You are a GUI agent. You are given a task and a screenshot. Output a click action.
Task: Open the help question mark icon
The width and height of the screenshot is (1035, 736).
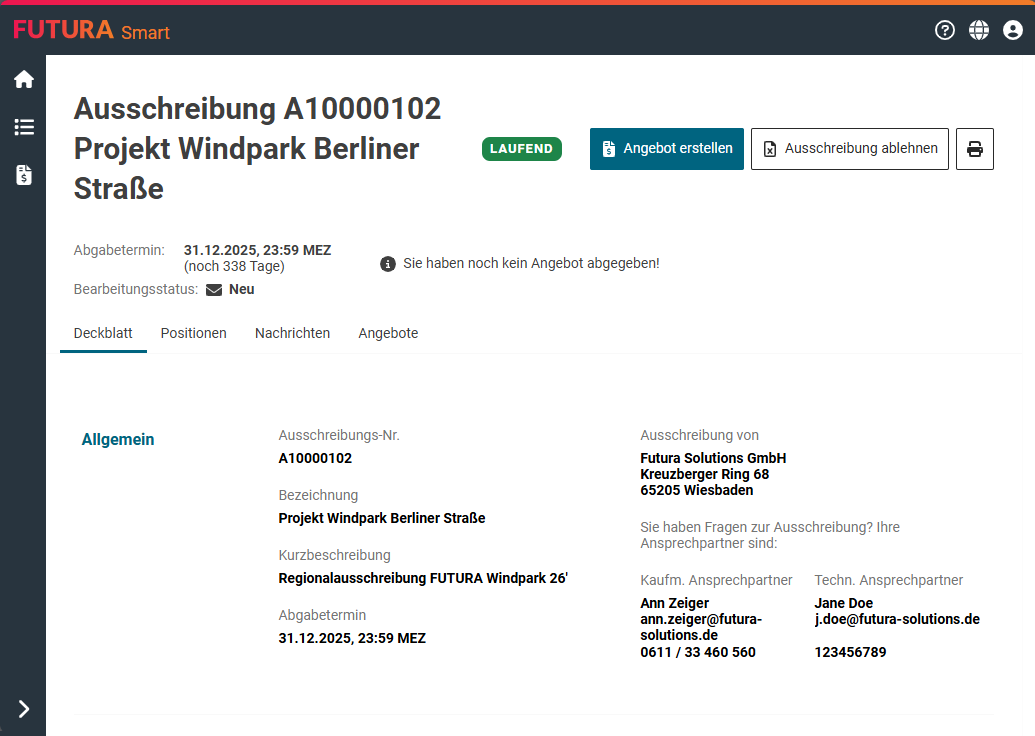[x=945, y=30]
